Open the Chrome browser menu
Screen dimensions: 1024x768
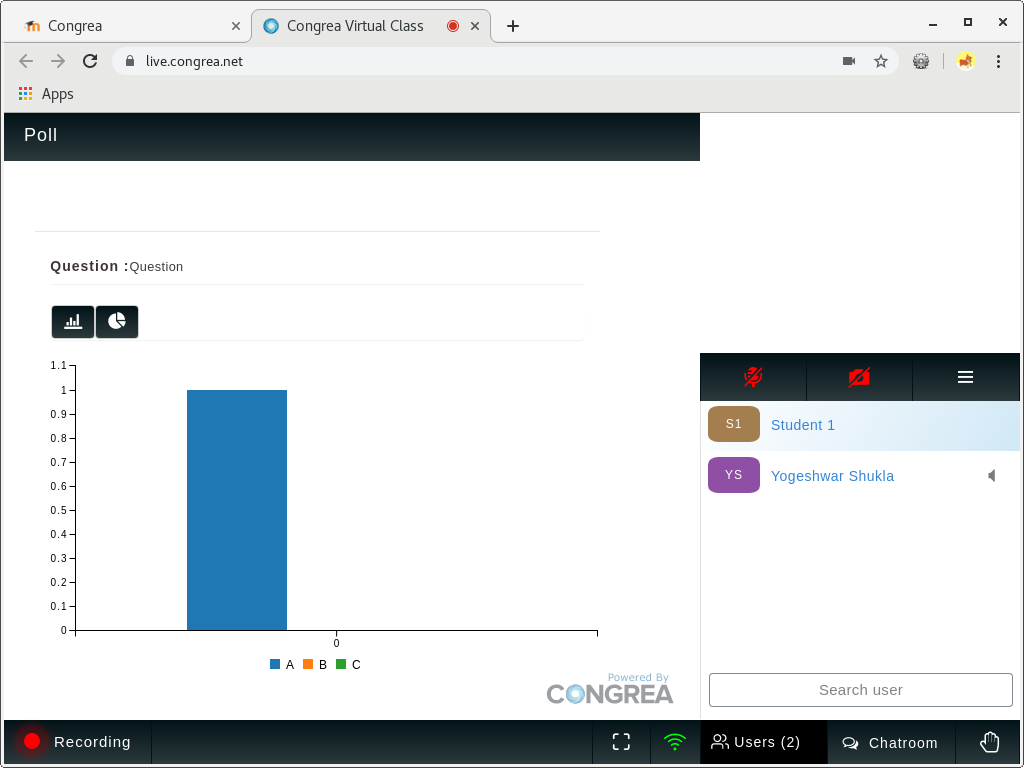pos(998,61)
